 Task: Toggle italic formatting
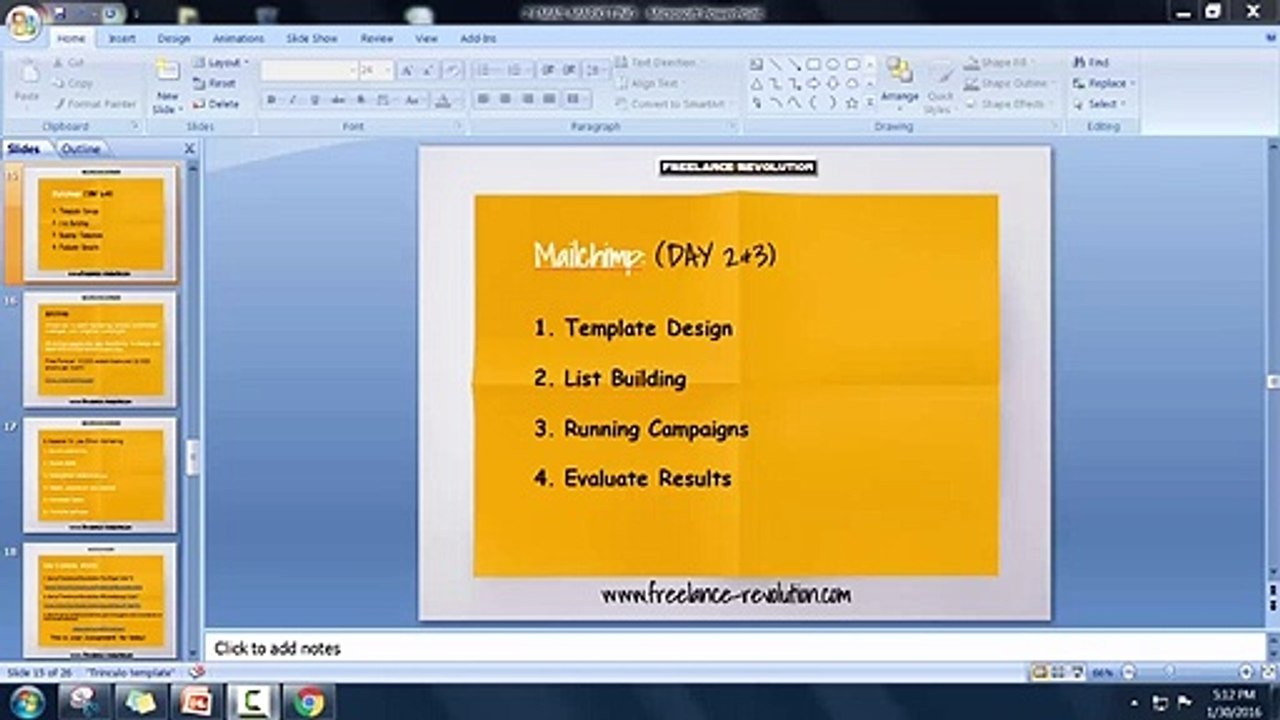click(293, 100)
